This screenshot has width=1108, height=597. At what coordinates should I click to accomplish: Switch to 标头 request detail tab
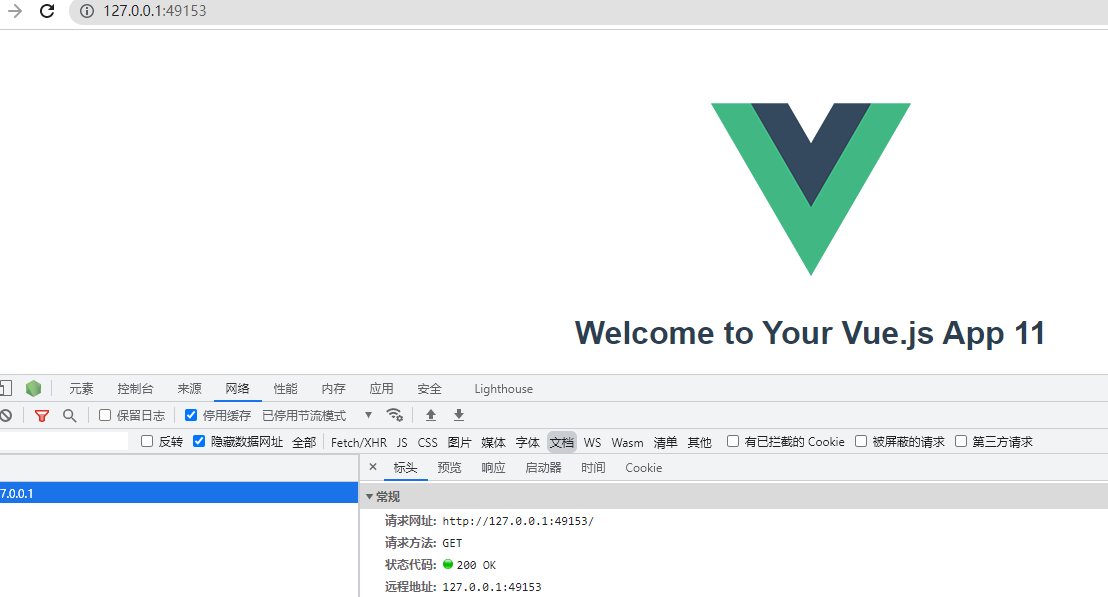pos(406,468)
